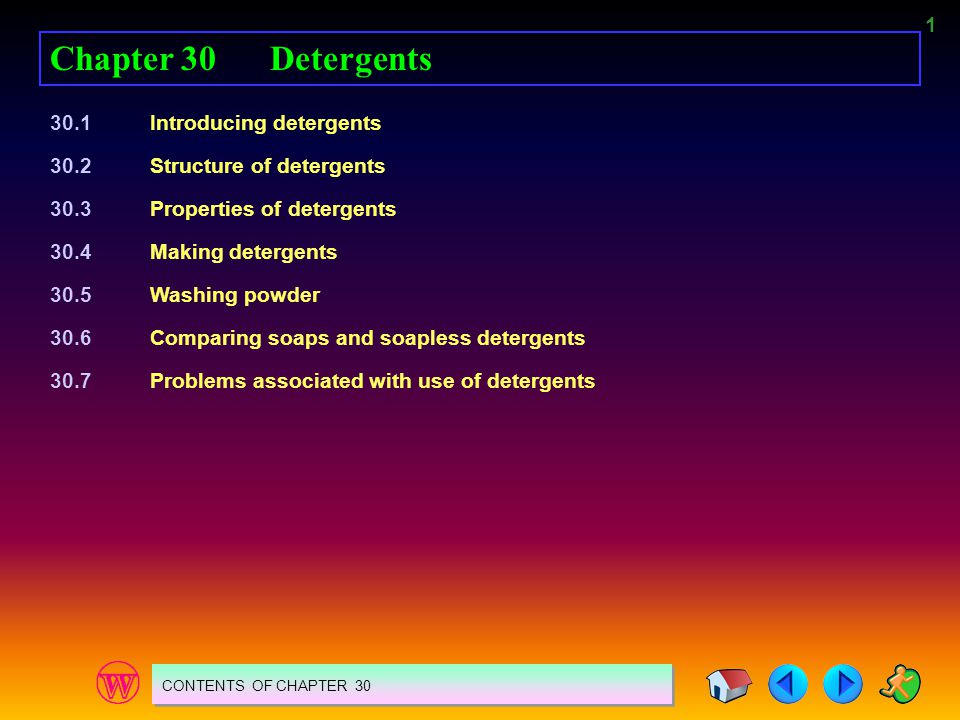Click section number 30.5
Viewport: 960px width, 720px height.
point(70,294)
